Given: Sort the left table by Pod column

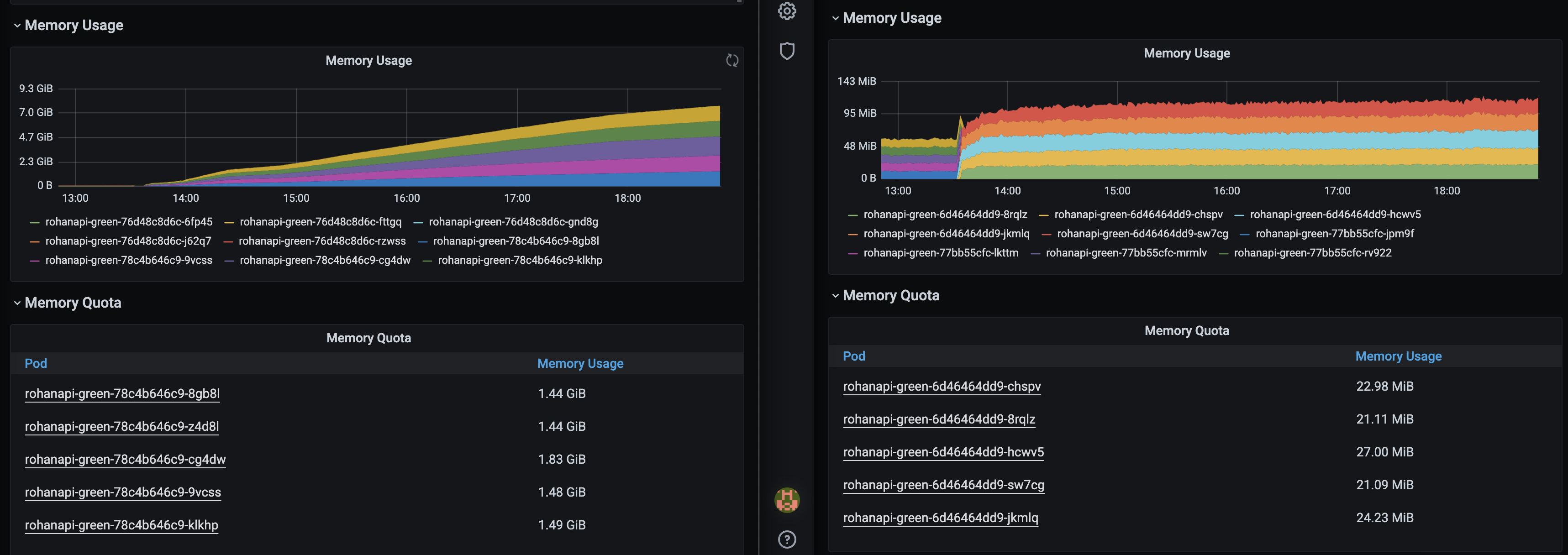Looking at the screenshot, I should 35,363.
